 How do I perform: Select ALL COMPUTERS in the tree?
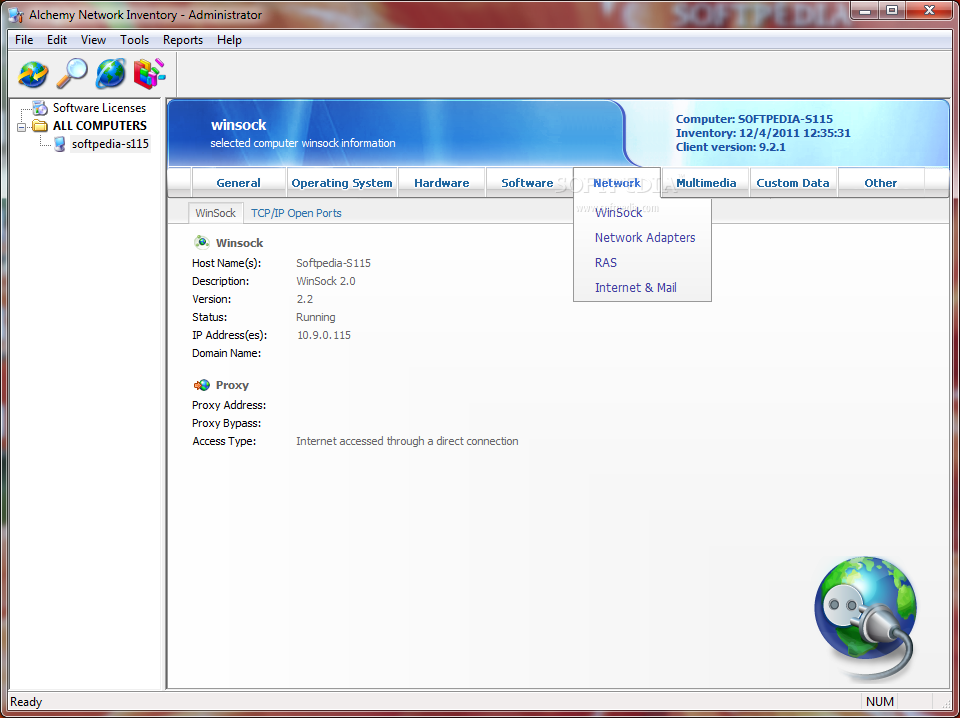100,125
